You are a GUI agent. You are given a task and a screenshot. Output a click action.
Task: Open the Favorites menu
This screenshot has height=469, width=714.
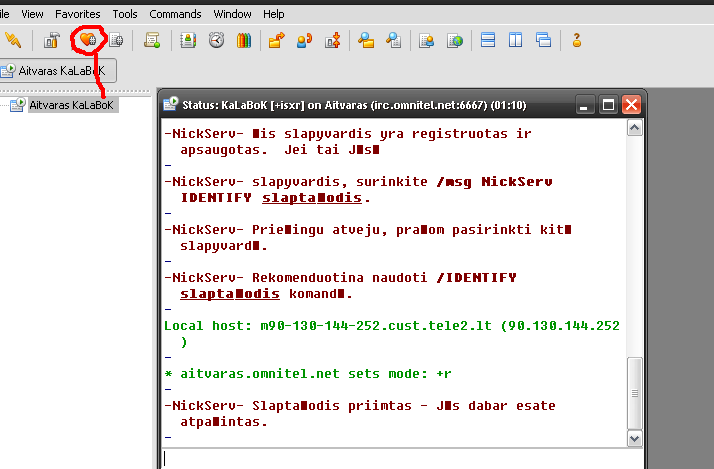[77, 14]
